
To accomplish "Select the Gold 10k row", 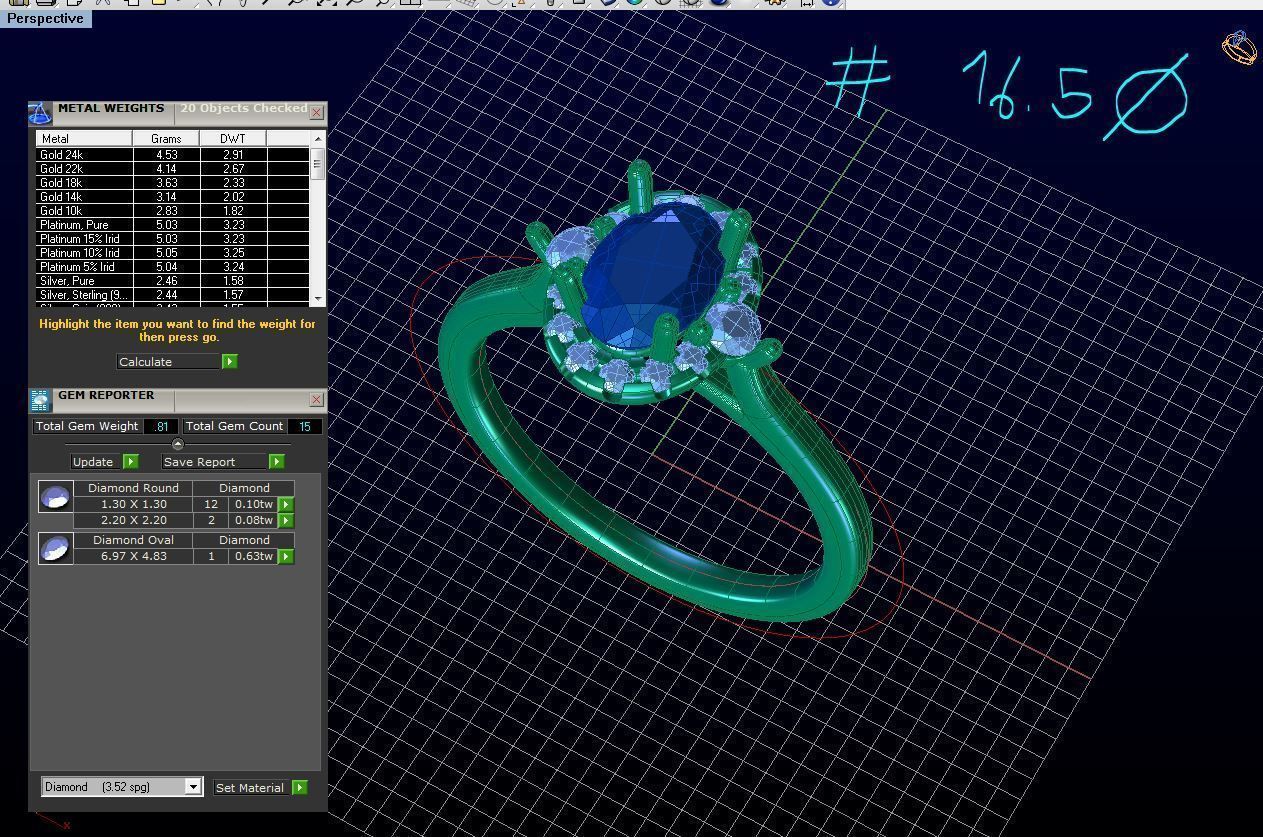I will pyautogui.click(x=173, y=211).
